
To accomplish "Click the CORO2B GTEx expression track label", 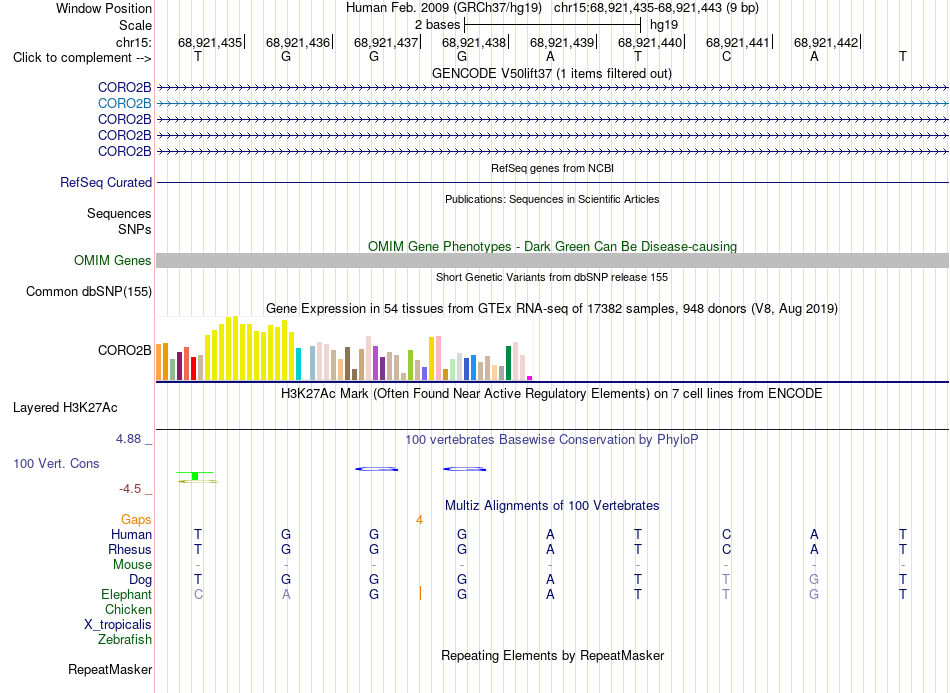I will click(x=124, y=351).
